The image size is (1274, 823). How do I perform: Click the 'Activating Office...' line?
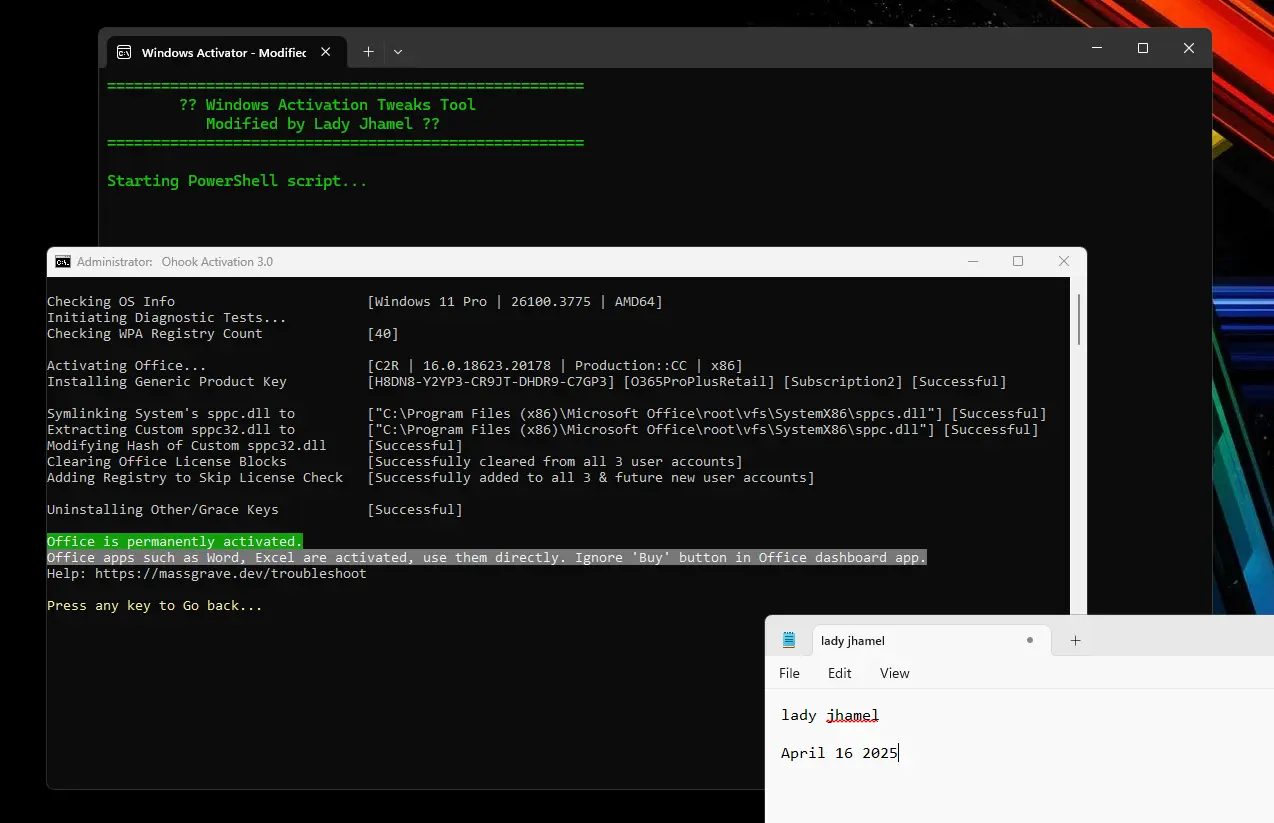127,366
